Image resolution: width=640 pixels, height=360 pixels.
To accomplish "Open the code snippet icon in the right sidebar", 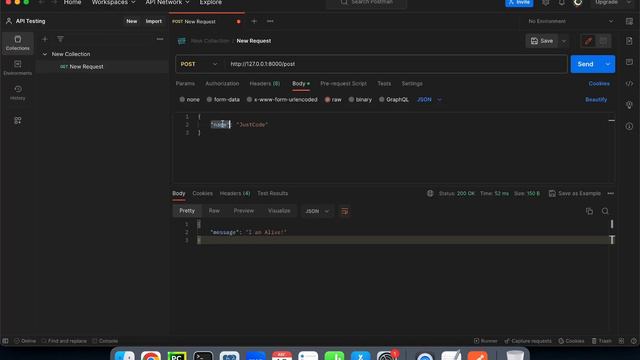I will (x=629, y=83).
